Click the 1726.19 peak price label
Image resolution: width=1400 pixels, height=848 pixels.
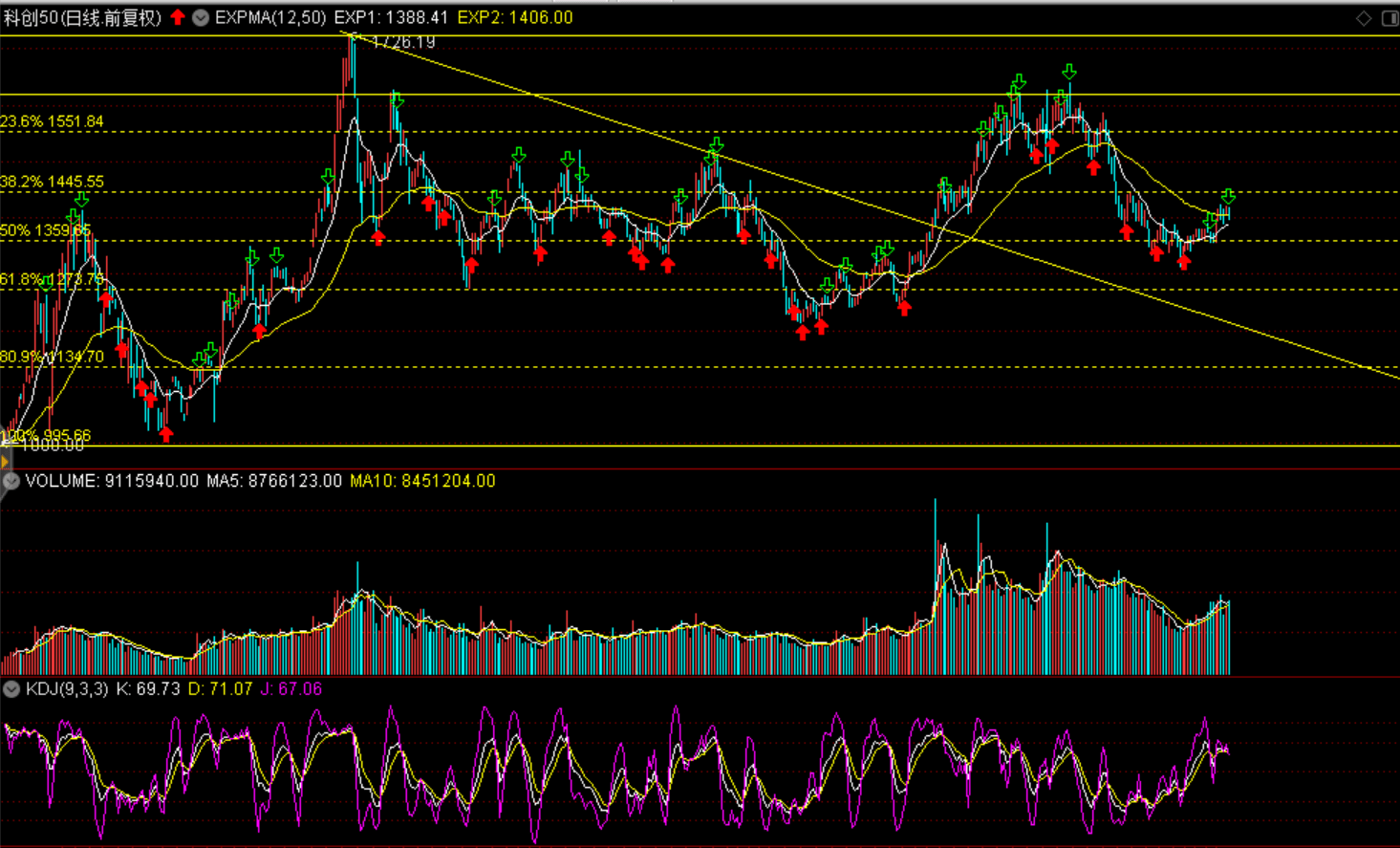(403, 42)
